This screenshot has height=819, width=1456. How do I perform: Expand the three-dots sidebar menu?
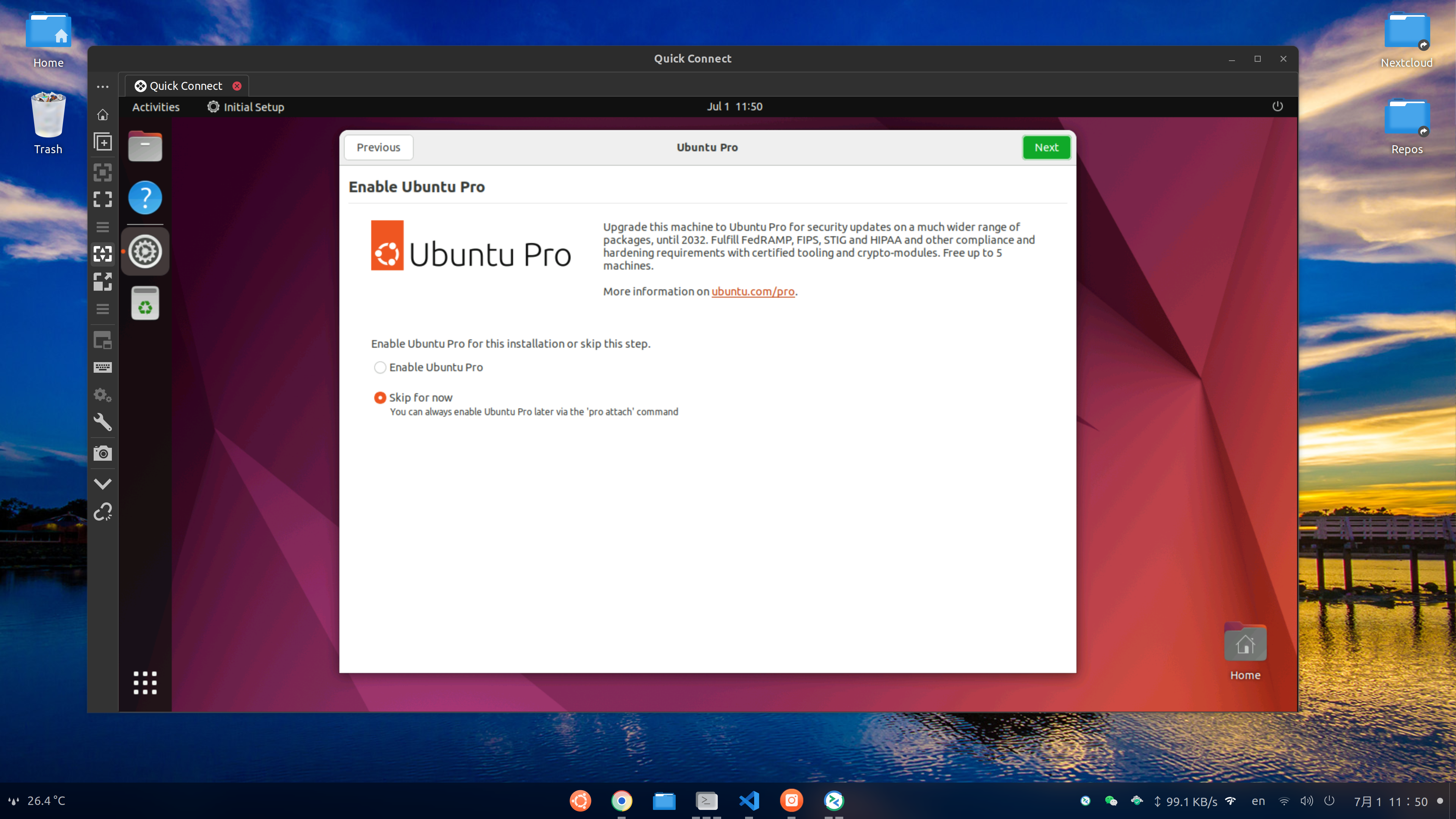pyautogui.click(x=102, y=86)
